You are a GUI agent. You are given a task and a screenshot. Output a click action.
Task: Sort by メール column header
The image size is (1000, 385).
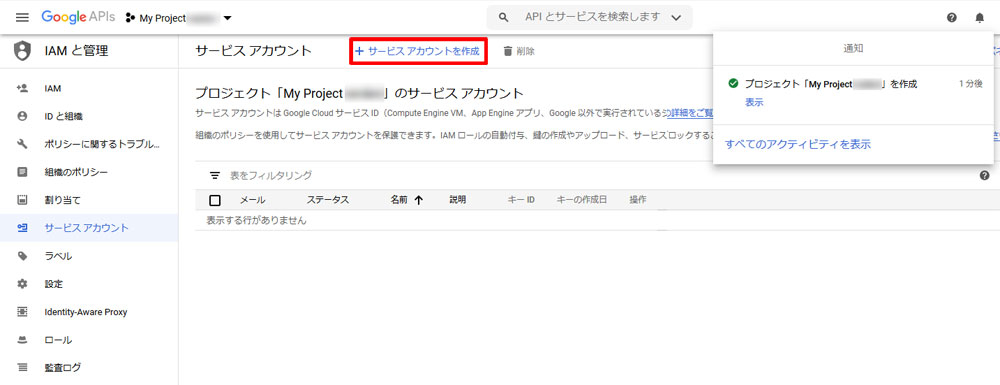pos(253,200)
